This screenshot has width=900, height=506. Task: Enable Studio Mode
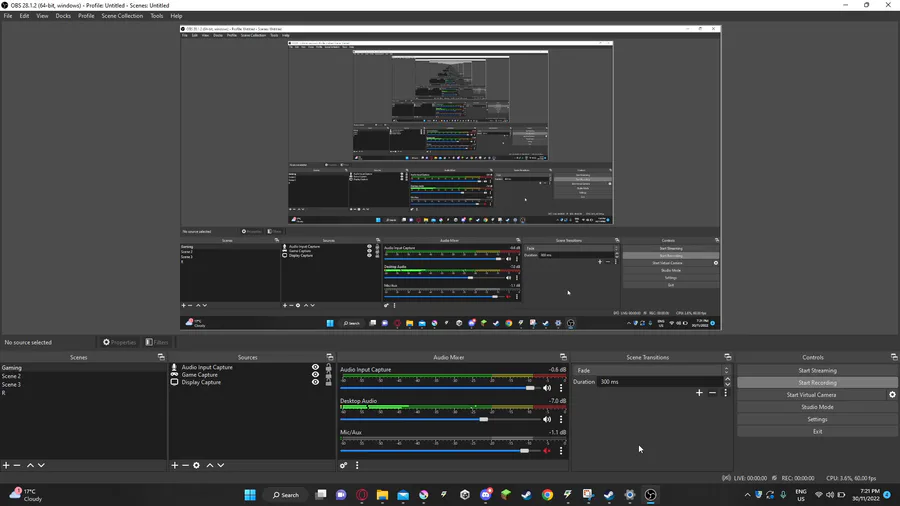817,407
